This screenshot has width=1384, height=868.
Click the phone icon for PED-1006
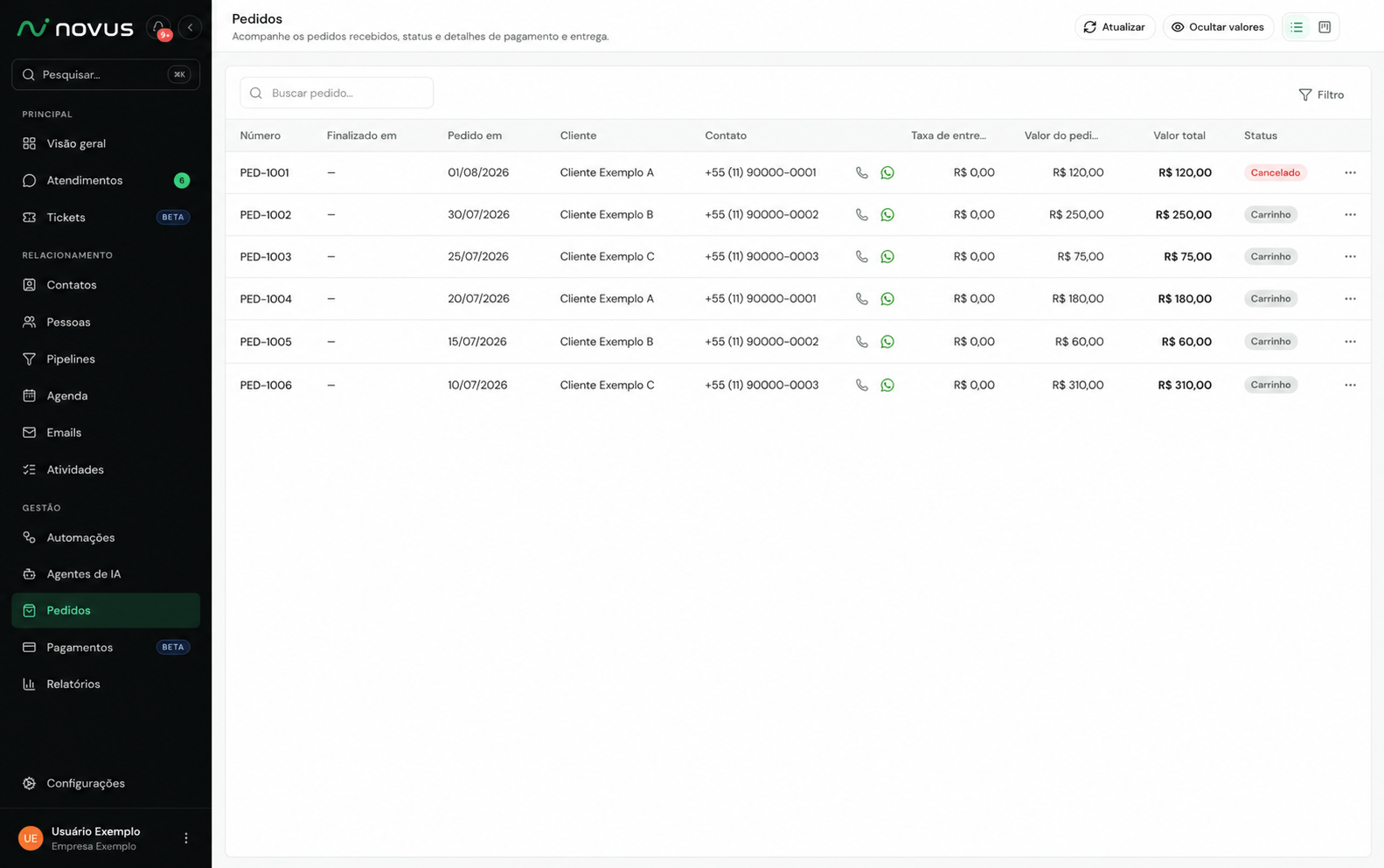(x=861, y=385)
